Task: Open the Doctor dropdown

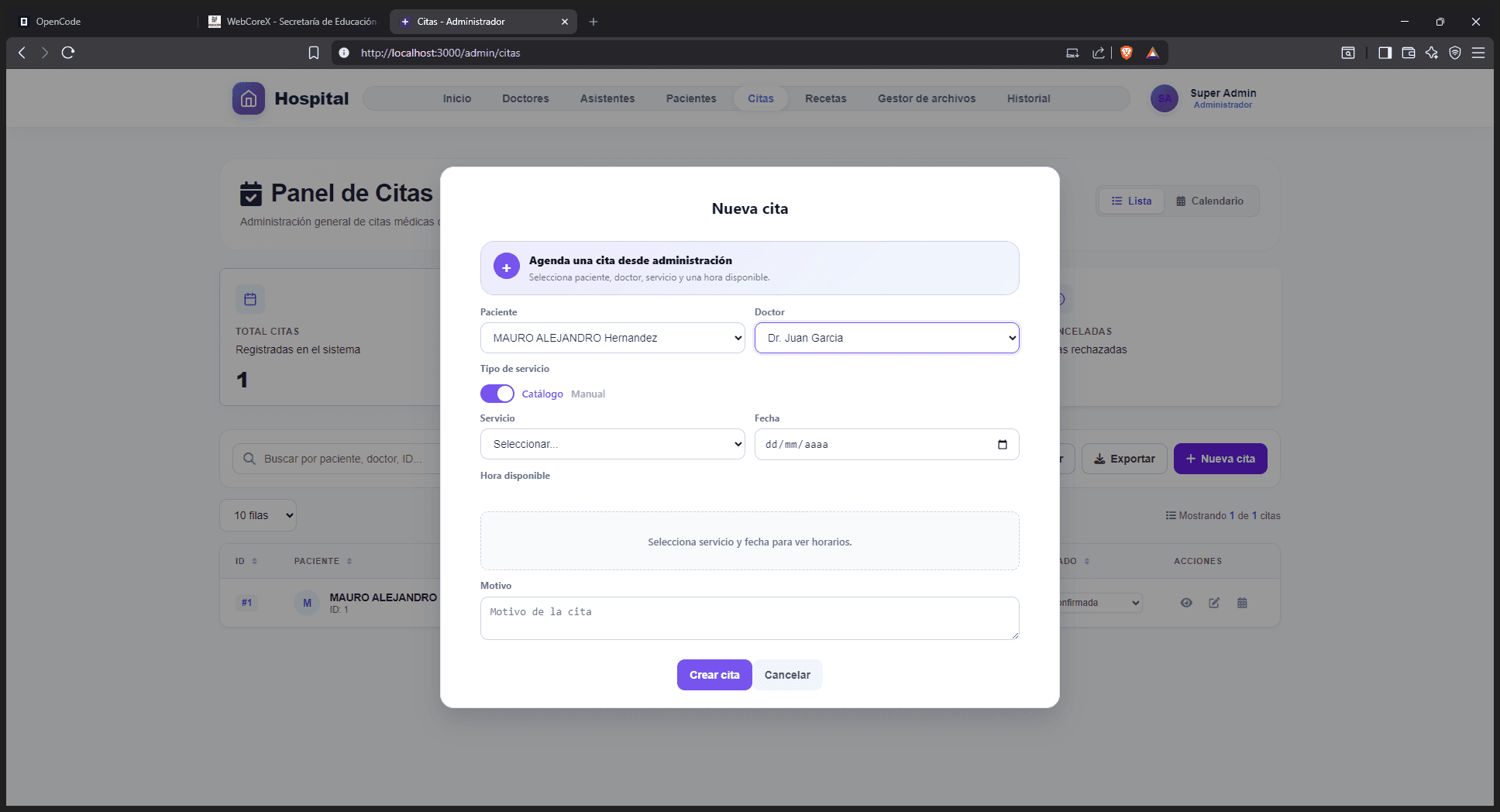Action: pyautogui.click(x=887, y=338)
